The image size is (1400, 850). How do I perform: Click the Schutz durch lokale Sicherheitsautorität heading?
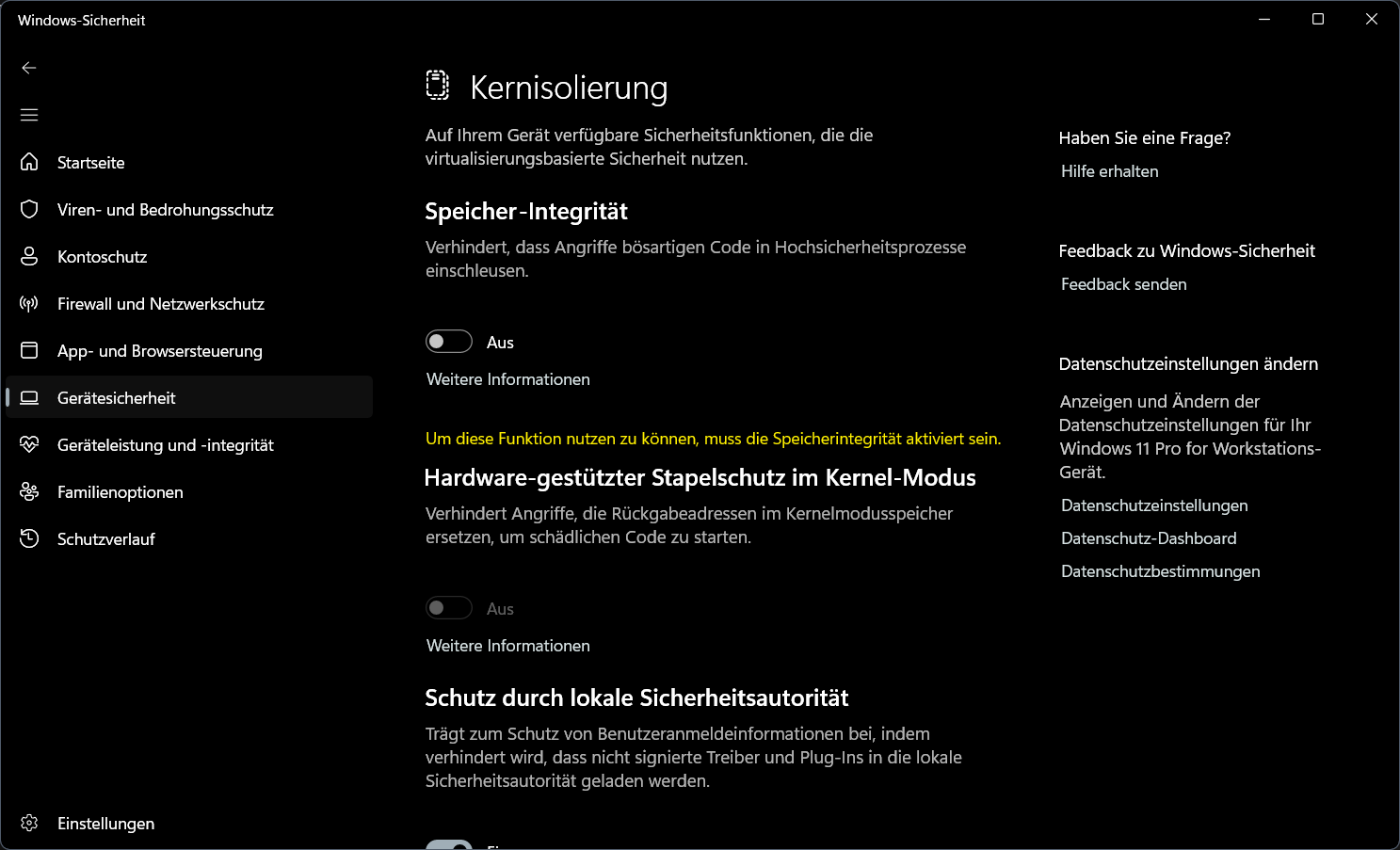coord(636,698)
